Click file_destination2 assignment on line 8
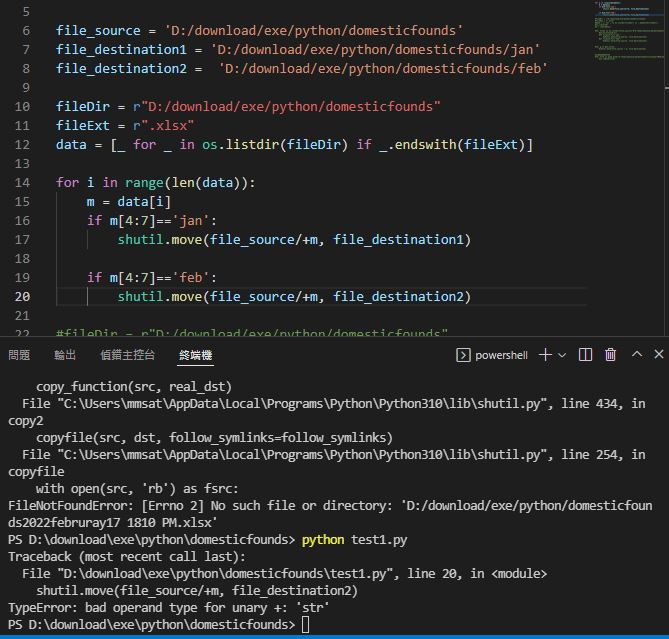This screenshot has width=669, height=639. [x=301, y=69]
